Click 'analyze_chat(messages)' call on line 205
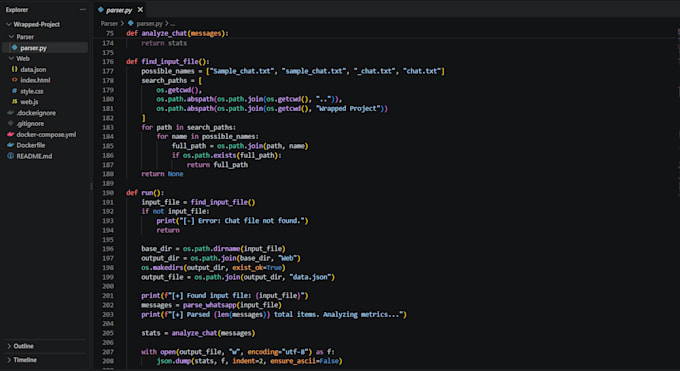 point(213,333)
